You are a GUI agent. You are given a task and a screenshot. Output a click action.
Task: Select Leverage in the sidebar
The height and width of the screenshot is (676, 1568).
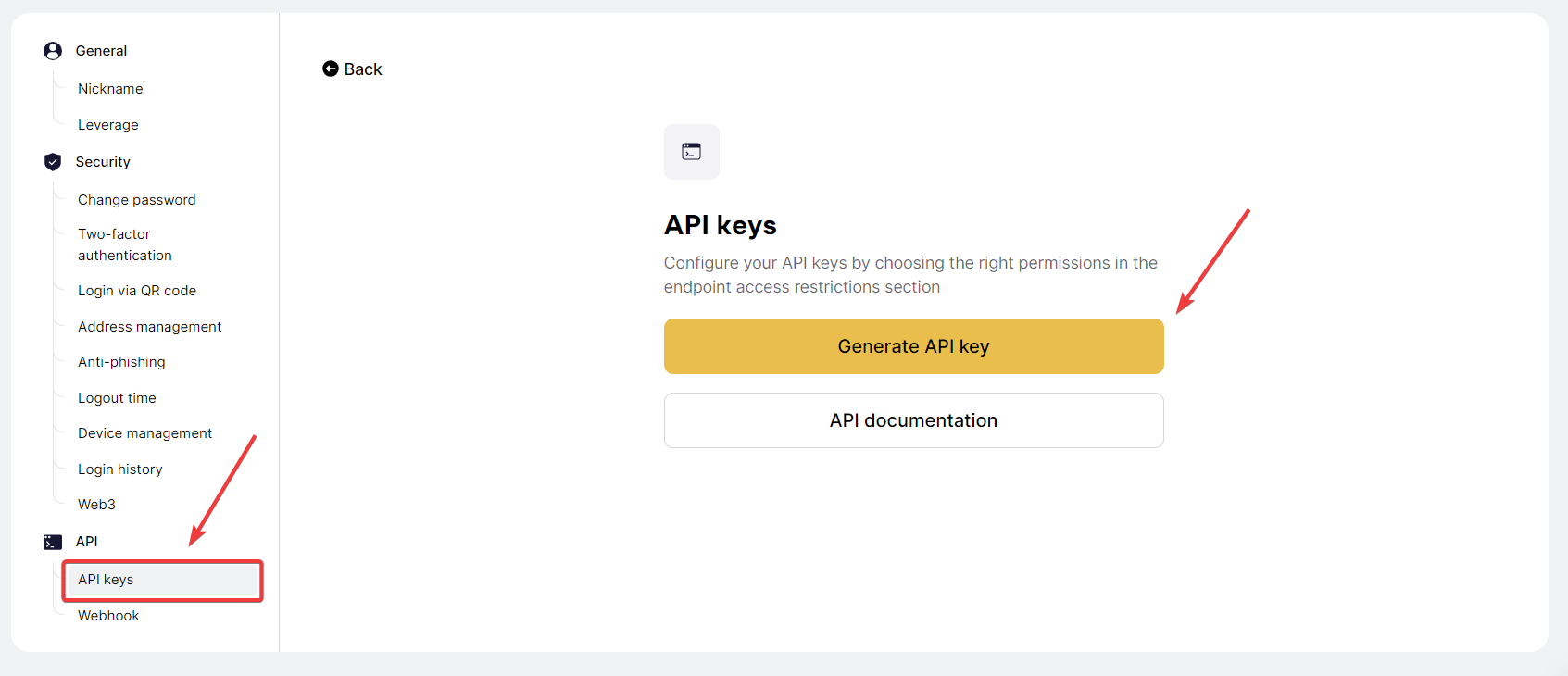point(108,125)
